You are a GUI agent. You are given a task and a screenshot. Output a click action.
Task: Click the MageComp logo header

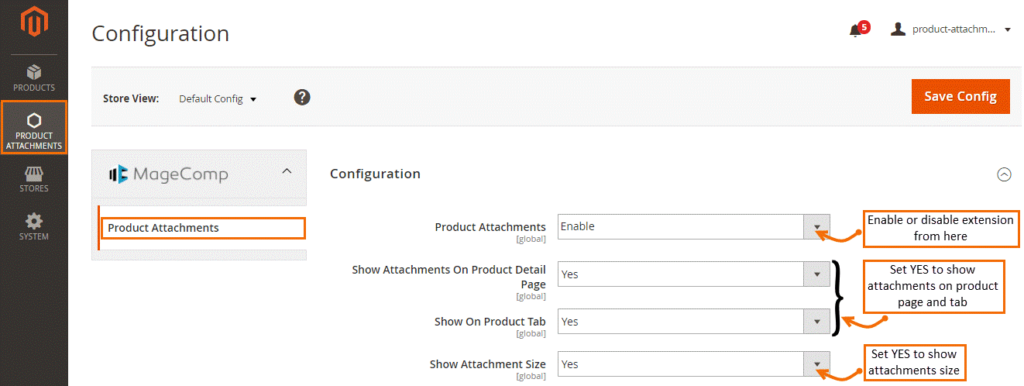(x=168, y=174)
